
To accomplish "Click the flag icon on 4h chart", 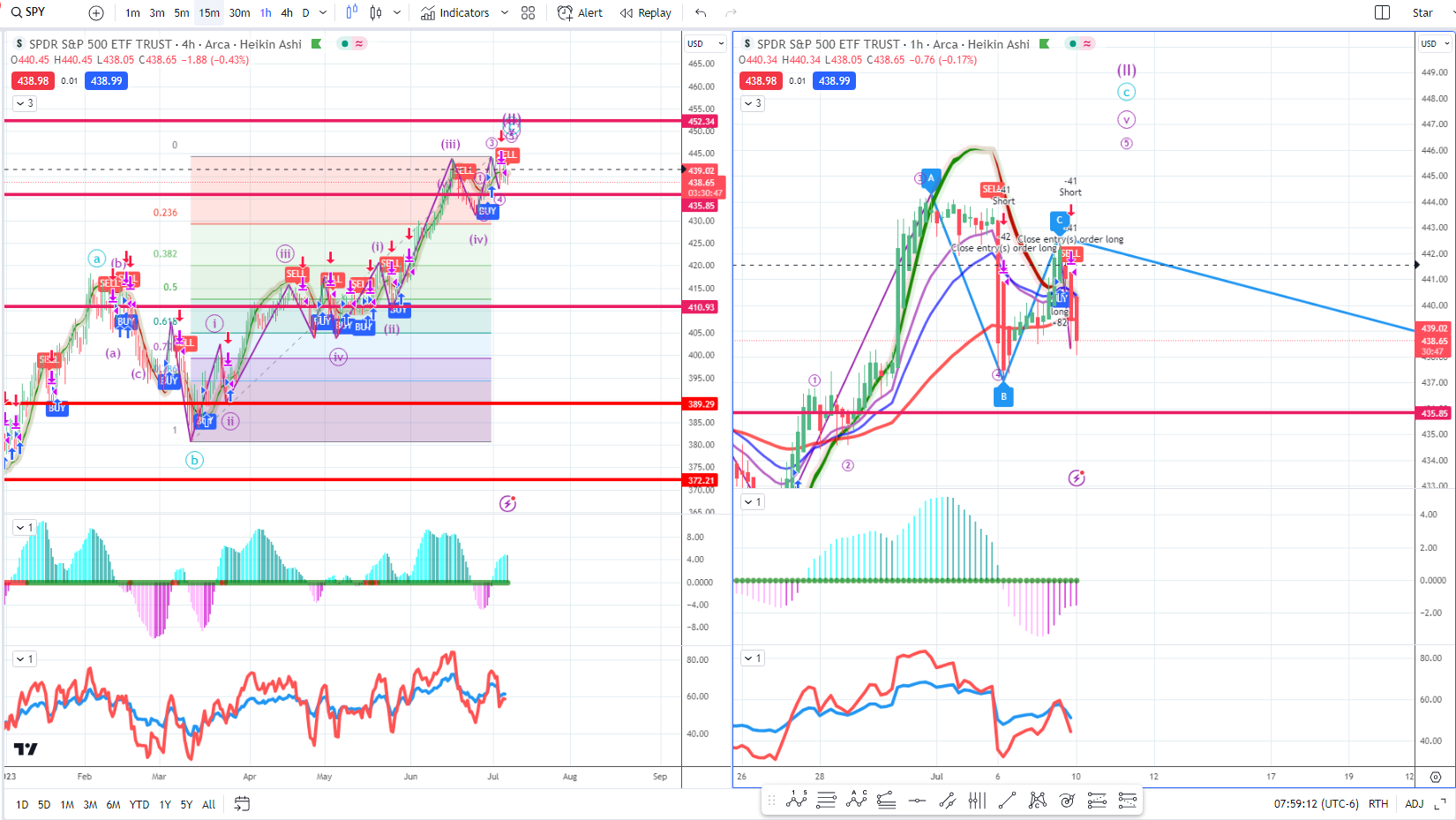I will tap(317, 44).
